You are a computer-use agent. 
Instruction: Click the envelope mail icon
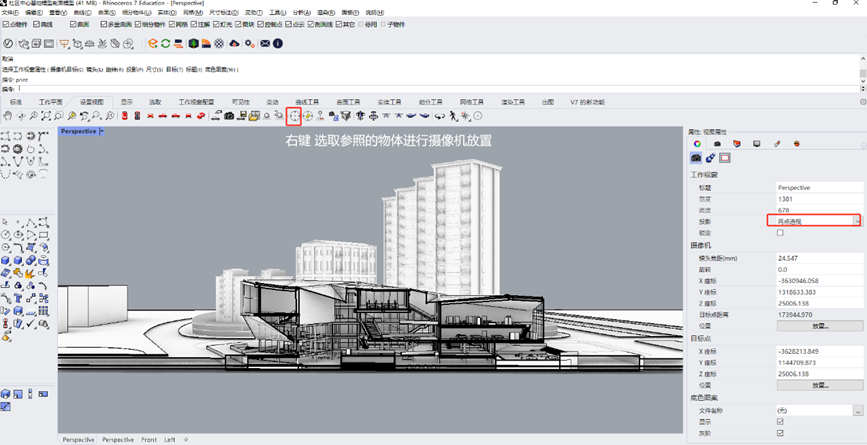(265, 43)
